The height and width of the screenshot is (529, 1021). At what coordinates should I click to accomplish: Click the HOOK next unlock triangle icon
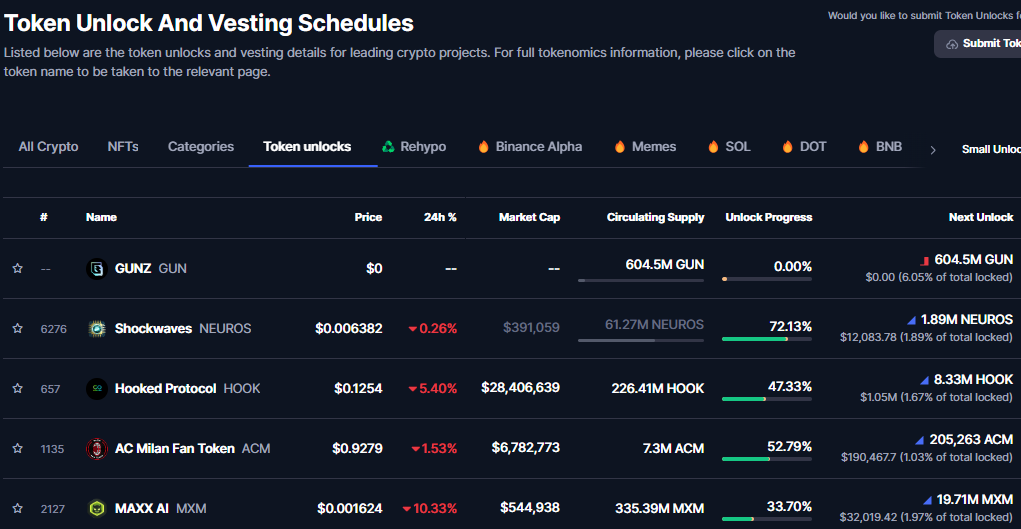coord(924,380)
